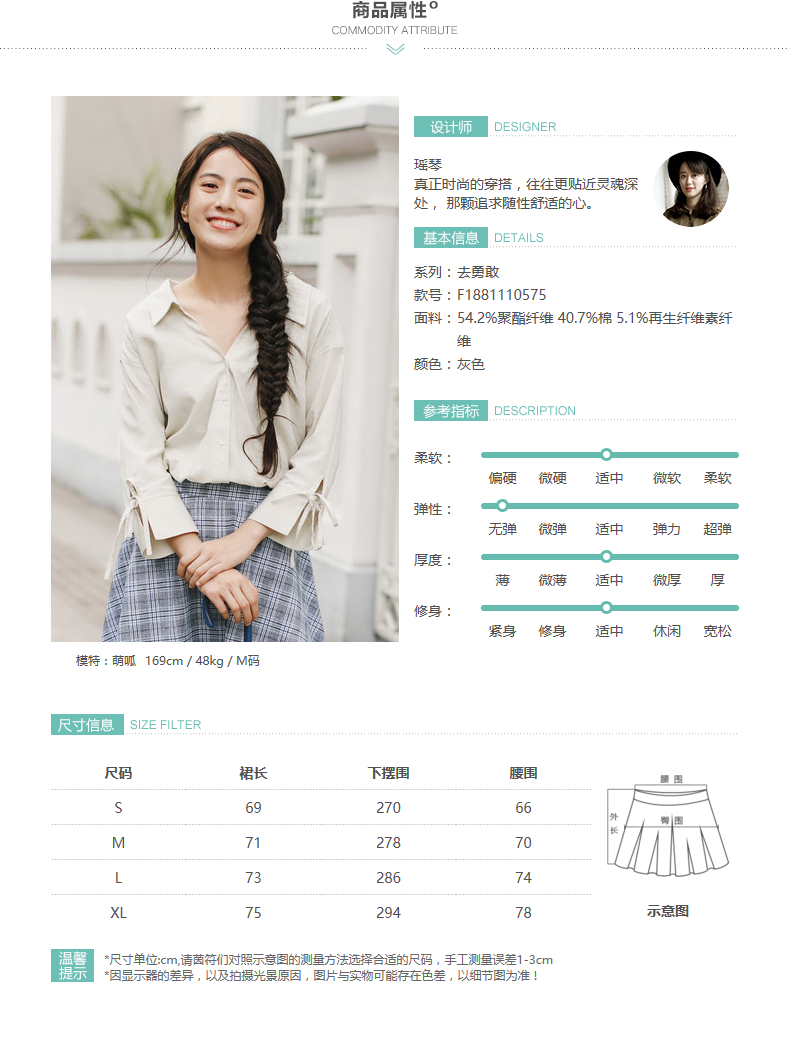Click the 厚度 thickness slider handle
Screen dimensions: 790x1052
coord(606,557)
